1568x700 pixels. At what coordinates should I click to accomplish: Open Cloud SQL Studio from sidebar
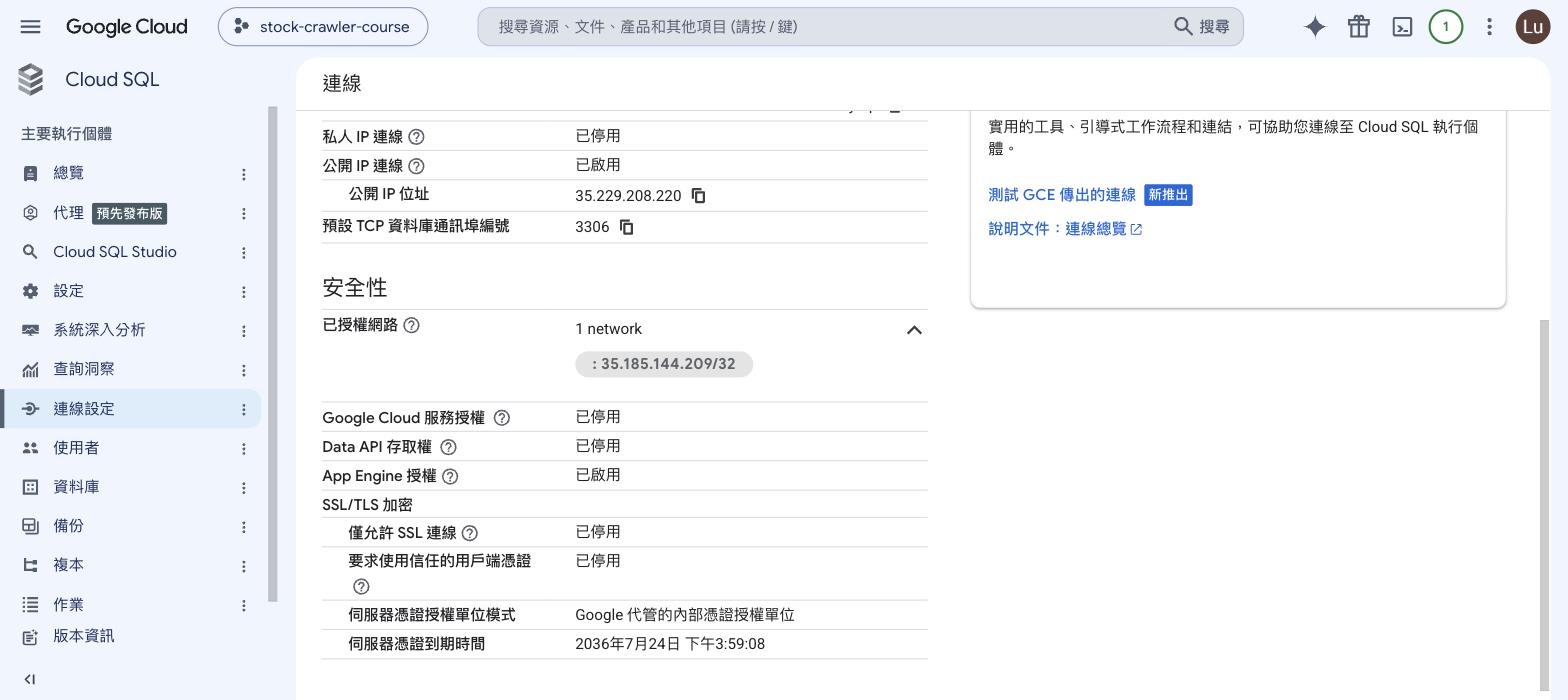131,252
